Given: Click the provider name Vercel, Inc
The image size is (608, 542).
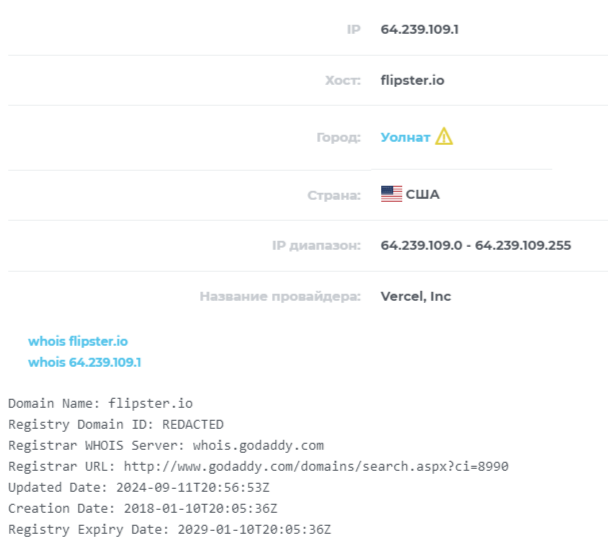Looking at the screenshot, I should (416, 296).
